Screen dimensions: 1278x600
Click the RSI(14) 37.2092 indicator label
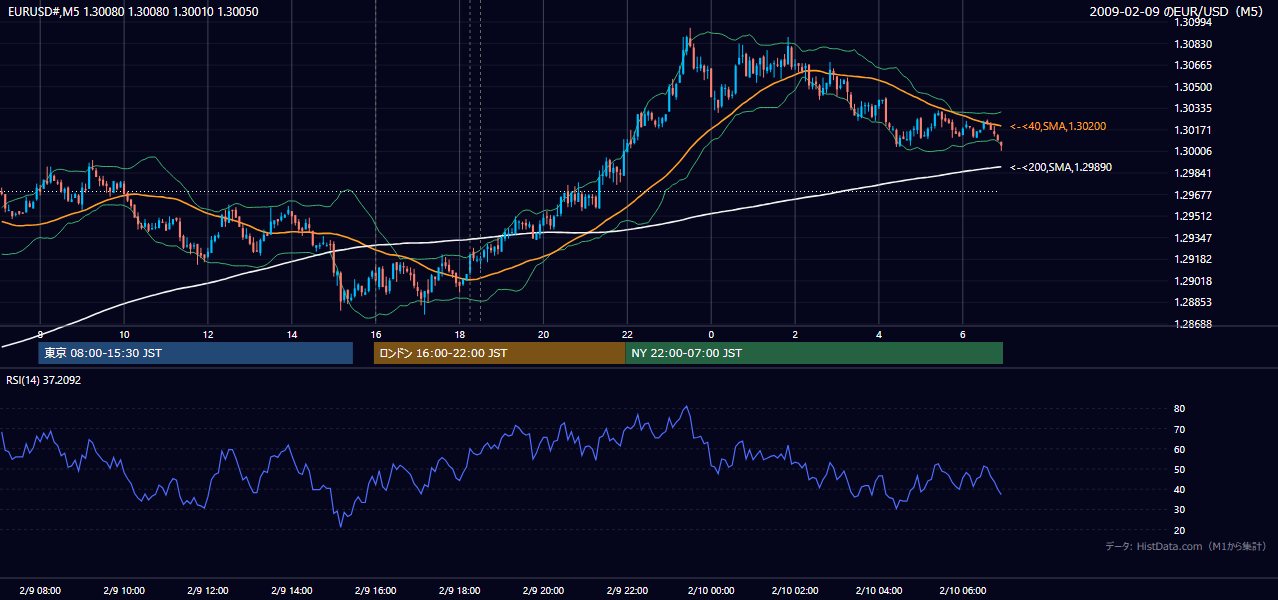point(44,380)
